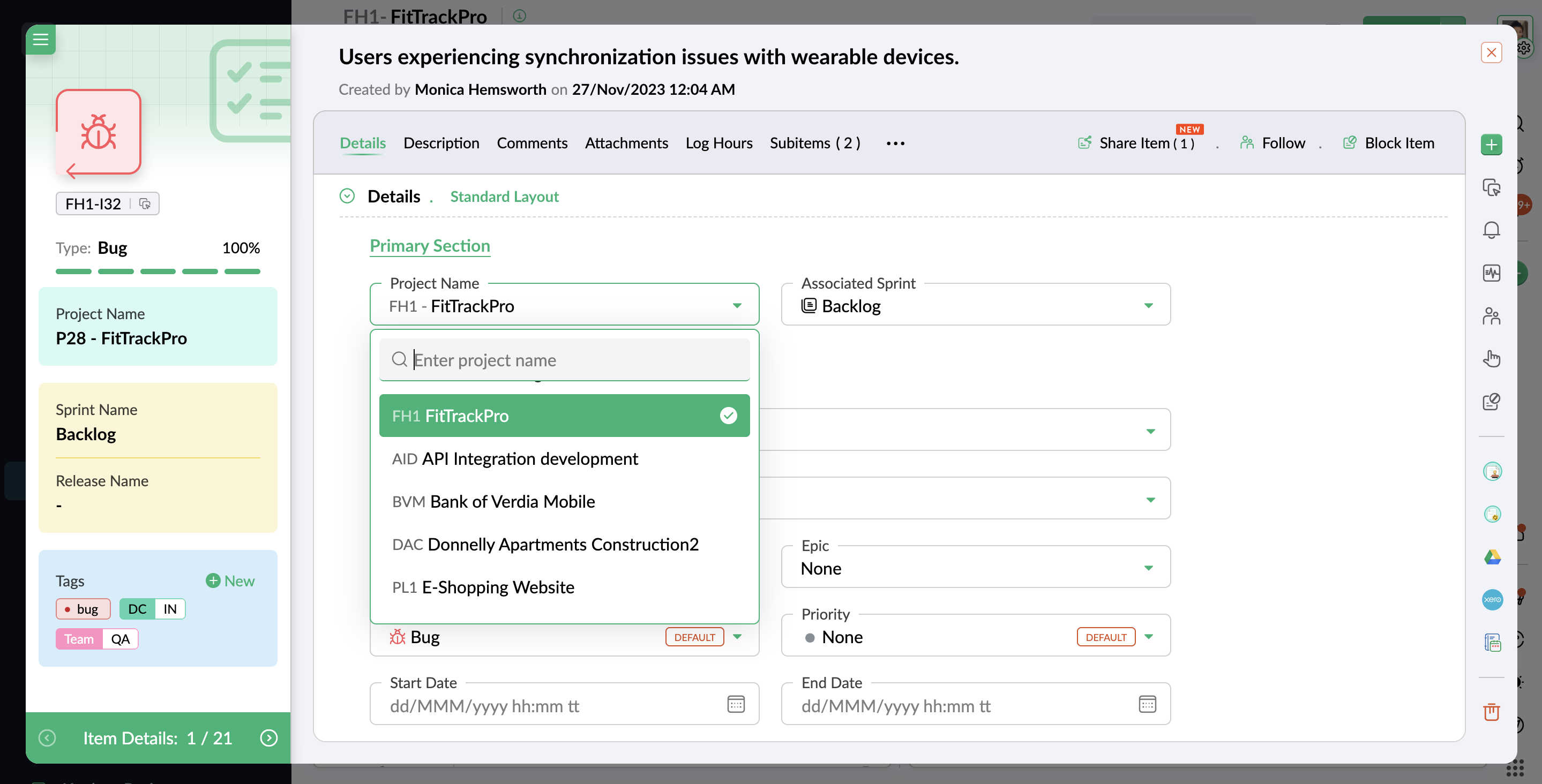Click the Block Item button
This screenshot has width=1542, height=784.
1389,143
